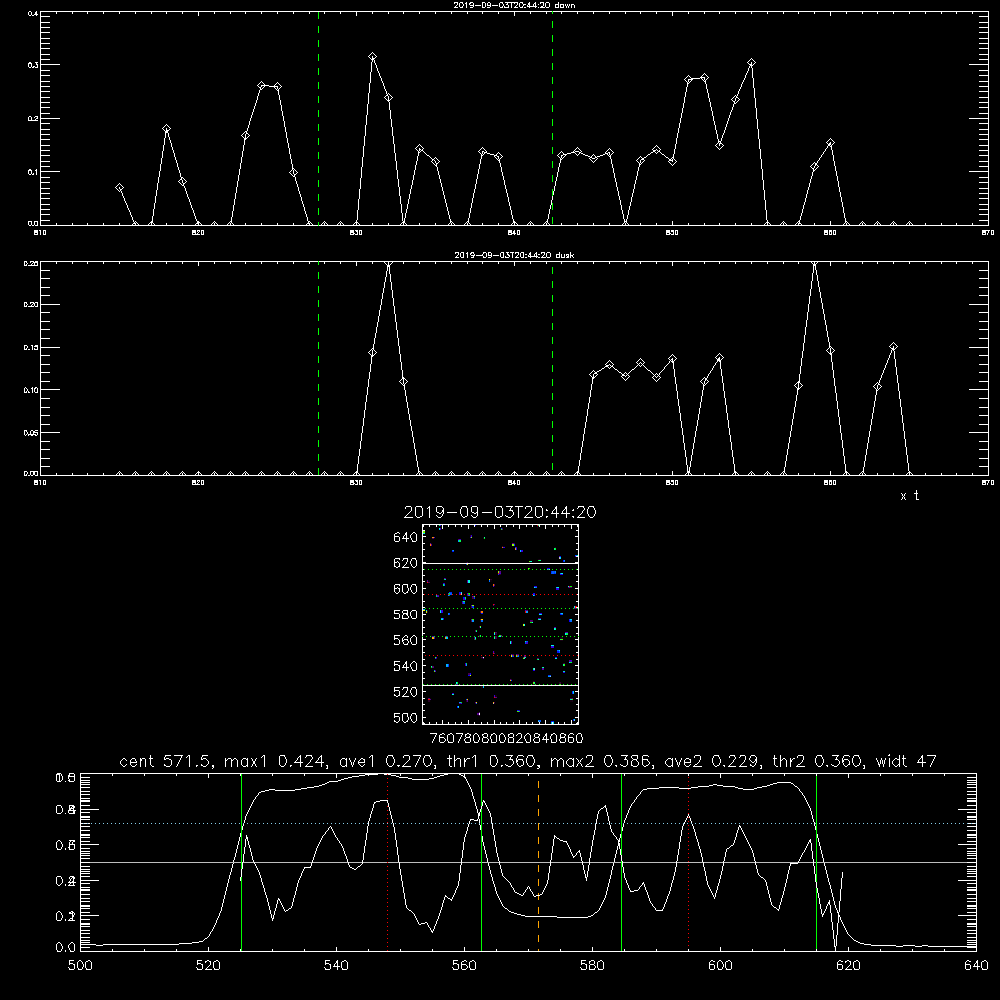1000x1000 pixels.
Task: Click green vertical line near 562 in bottom plot
Action: click(481, 862)
